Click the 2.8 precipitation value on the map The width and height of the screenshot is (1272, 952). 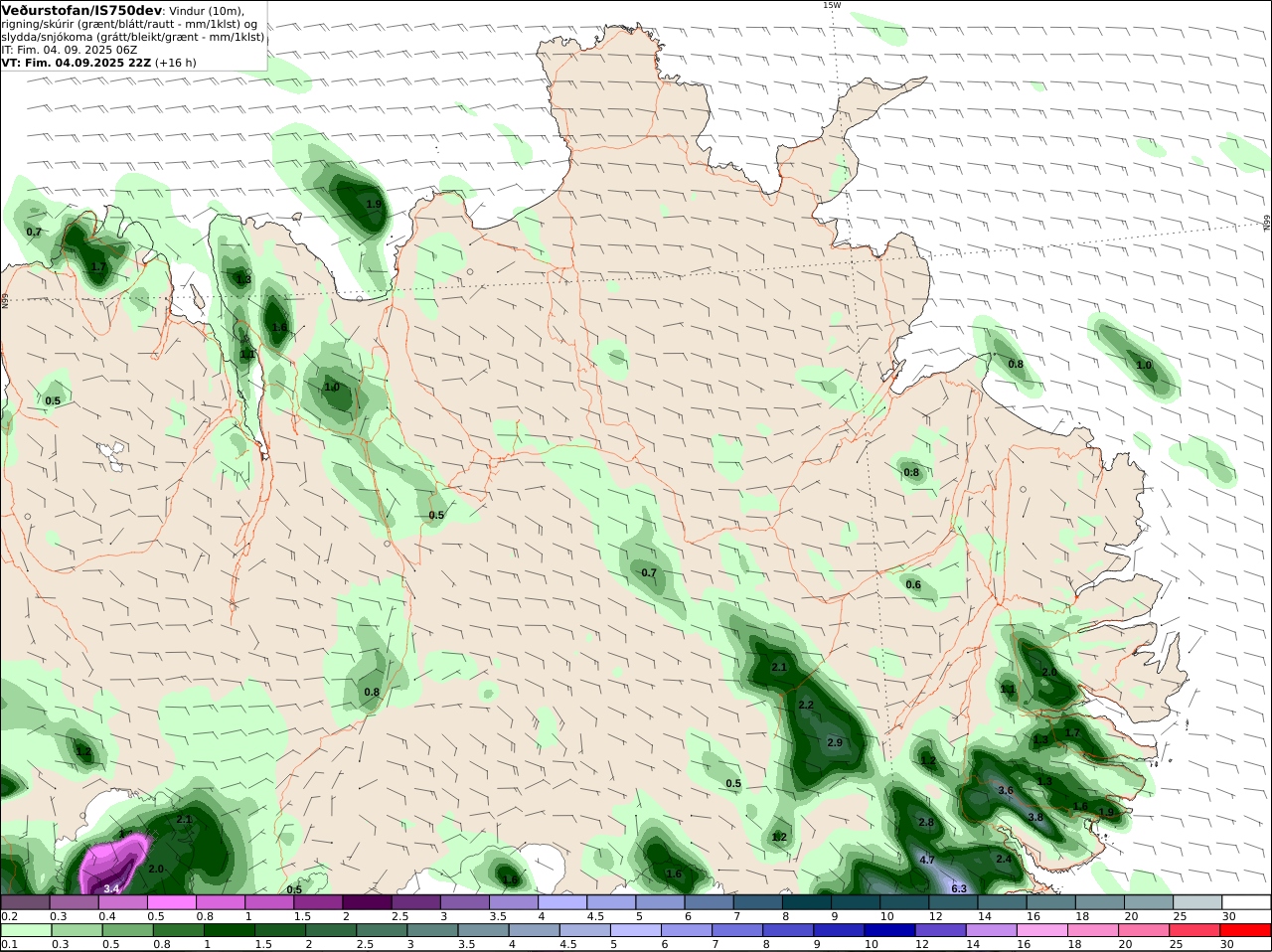click(926, 822)
